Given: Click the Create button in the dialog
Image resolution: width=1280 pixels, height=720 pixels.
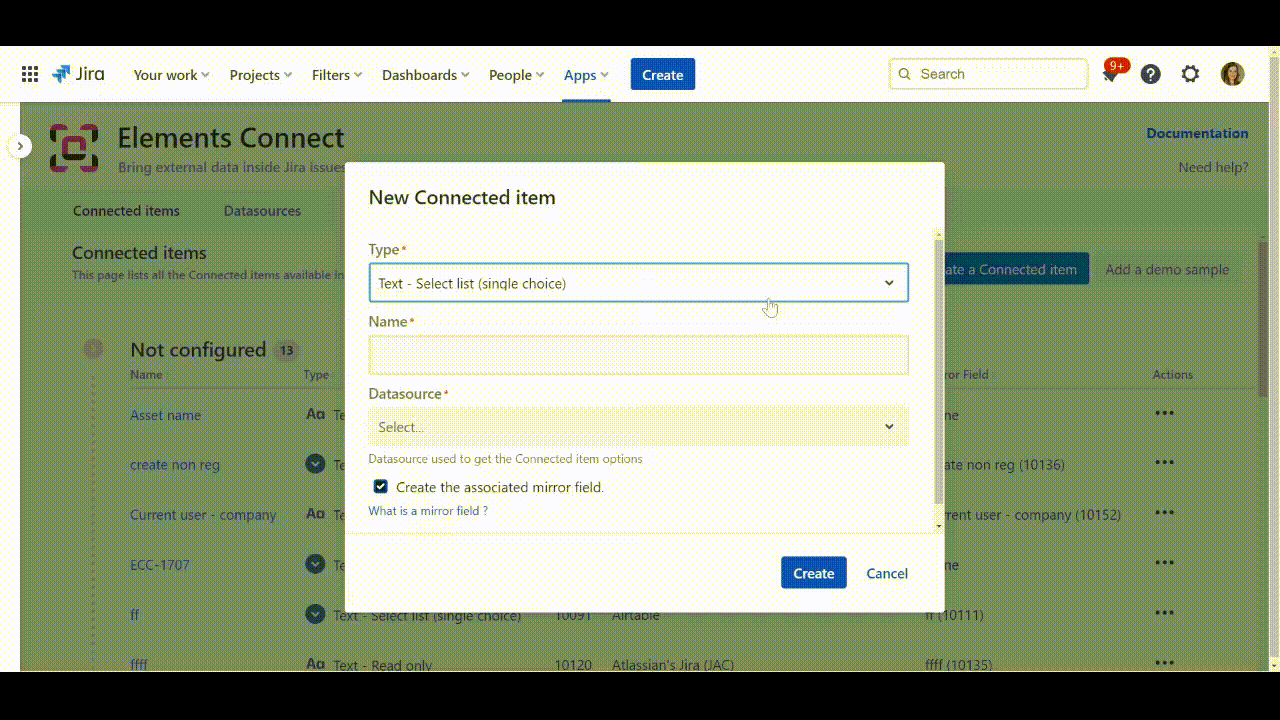Looking at the screenshot, I should click(x=813, y=572).
